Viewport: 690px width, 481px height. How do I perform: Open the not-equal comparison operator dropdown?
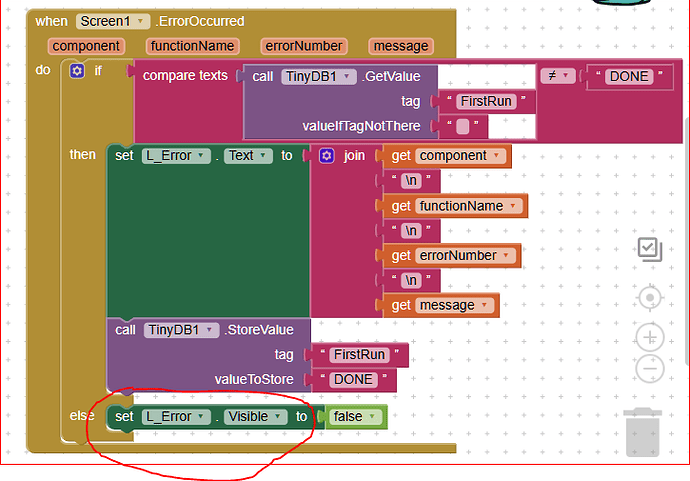pos(558,76)
